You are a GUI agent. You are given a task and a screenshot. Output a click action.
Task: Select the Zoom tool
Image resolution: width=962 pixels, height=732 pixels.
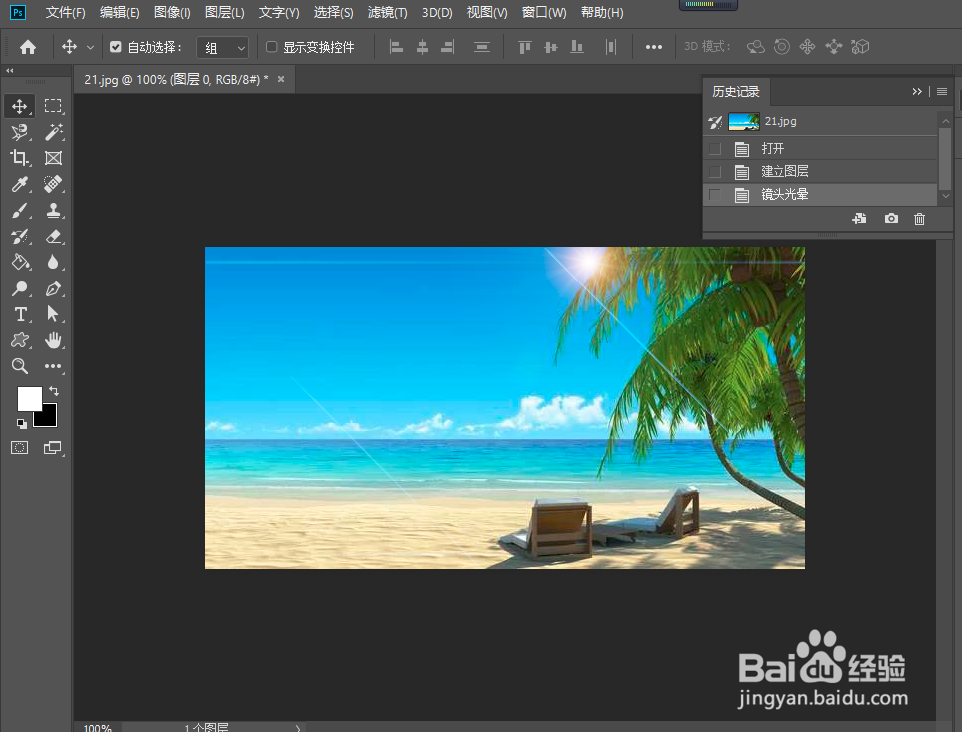coord(19,366)
